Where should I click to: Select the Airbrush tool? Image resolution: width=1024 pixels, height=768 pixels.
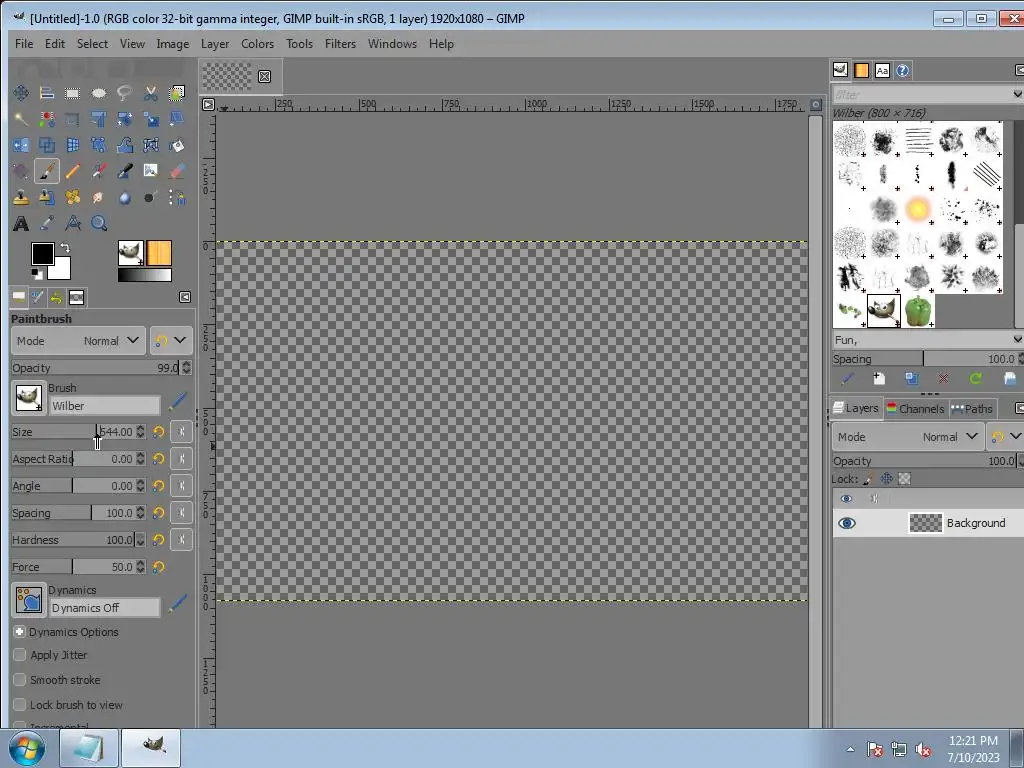point(99,171)
